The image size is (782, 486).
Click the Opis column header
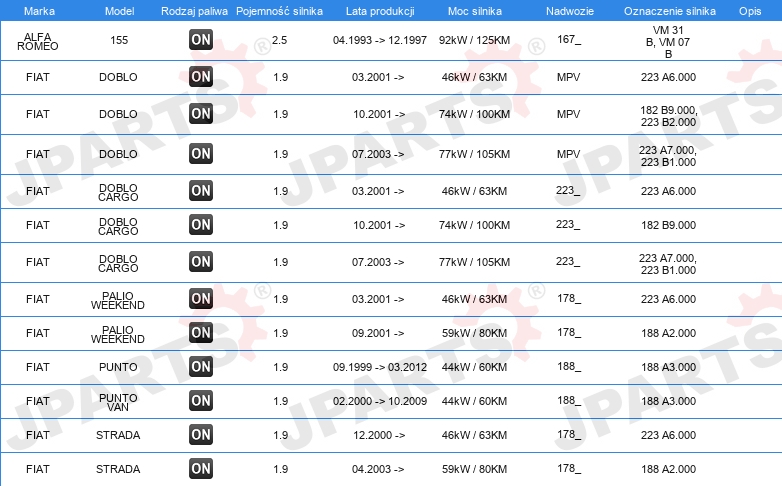[750, 11]
